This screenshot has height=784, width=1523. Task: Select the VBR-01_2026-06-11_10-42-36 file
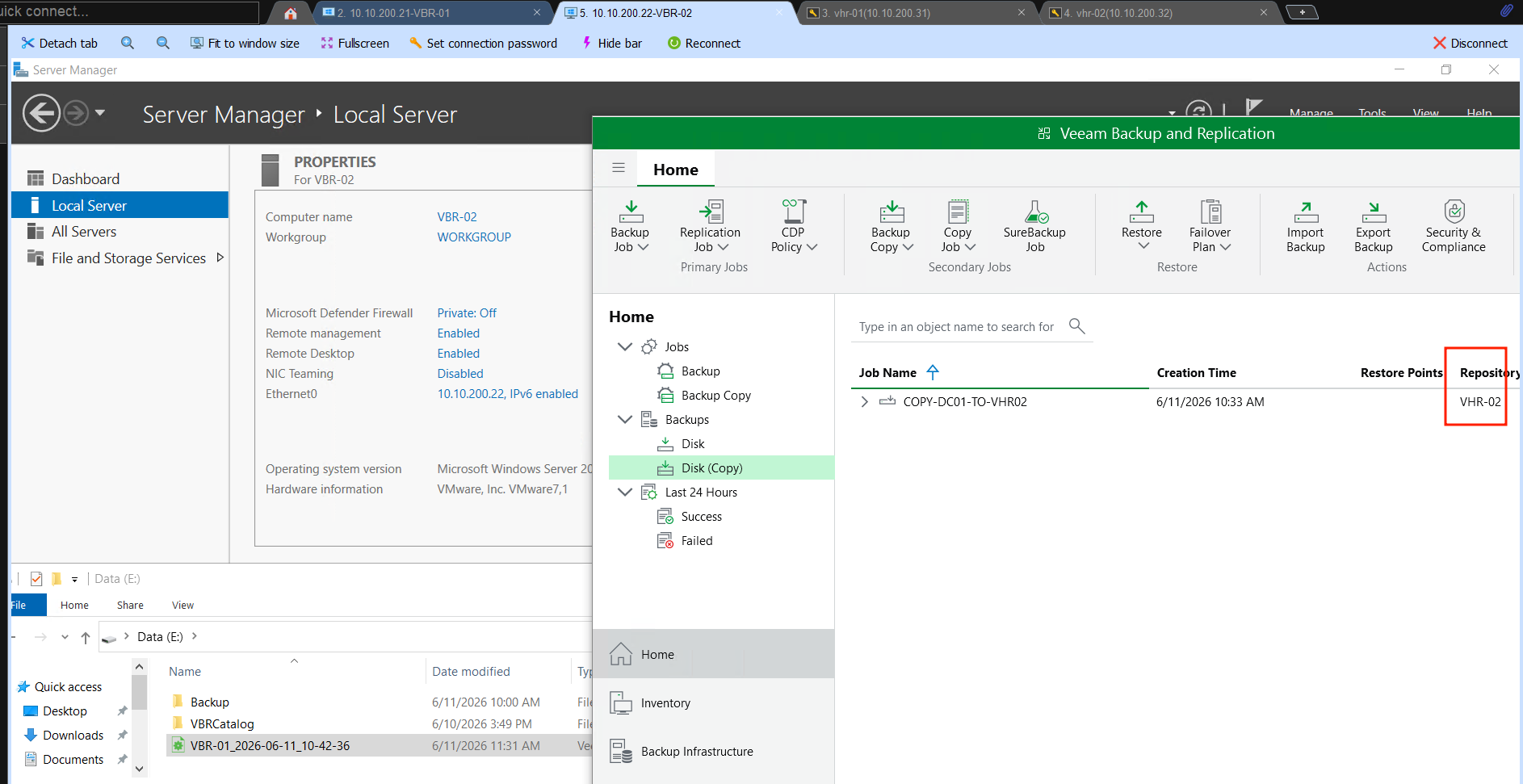270,745
